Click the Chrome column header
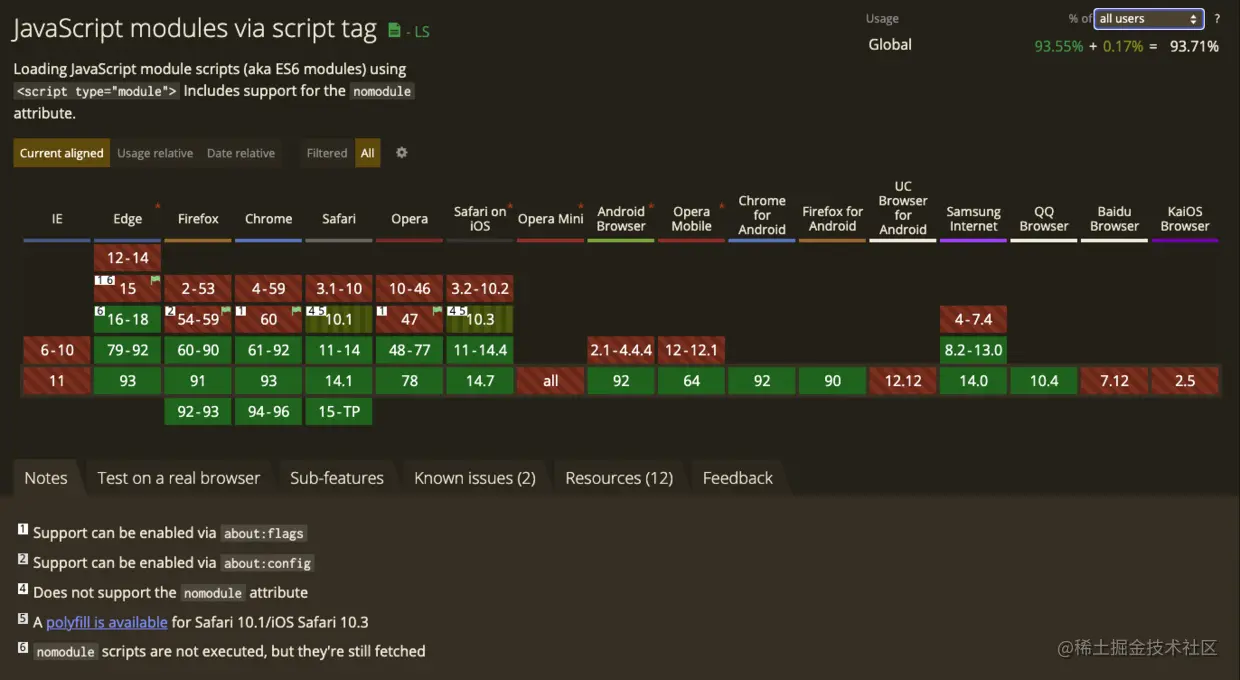The width and height of the screenshot is (1240, 680). click(269, 219)
